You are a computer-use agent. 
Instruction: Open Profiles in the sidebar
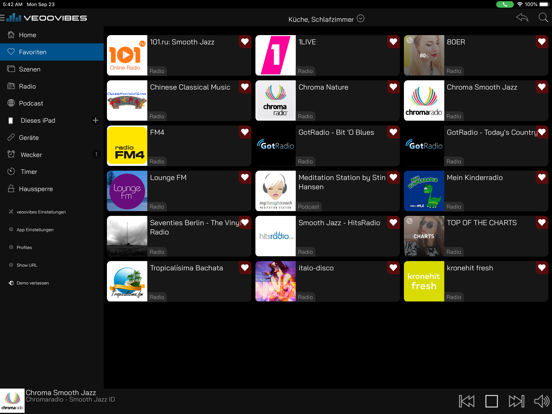20,247
